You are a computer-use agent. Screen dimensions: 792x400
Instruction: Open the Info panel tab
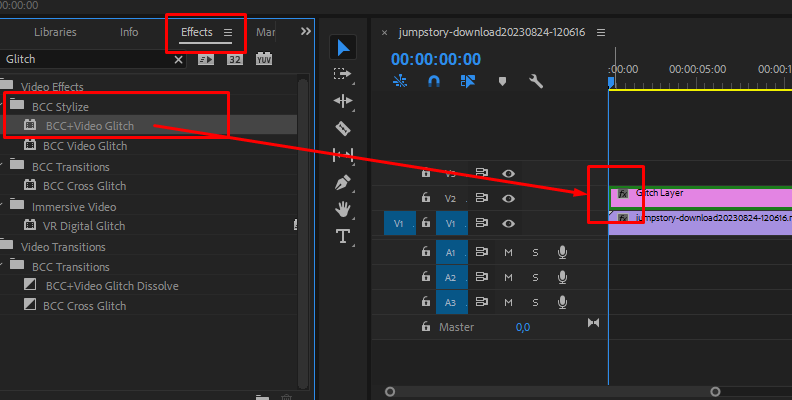pos(129,32)
